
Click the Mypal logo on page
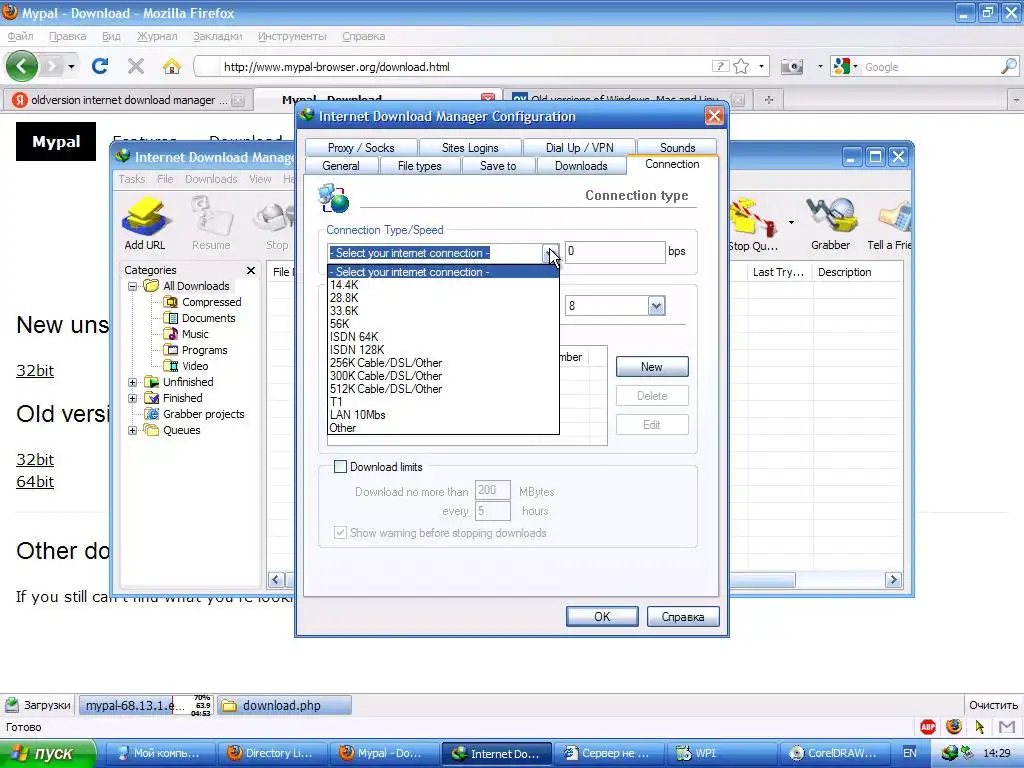pos(56,142)
